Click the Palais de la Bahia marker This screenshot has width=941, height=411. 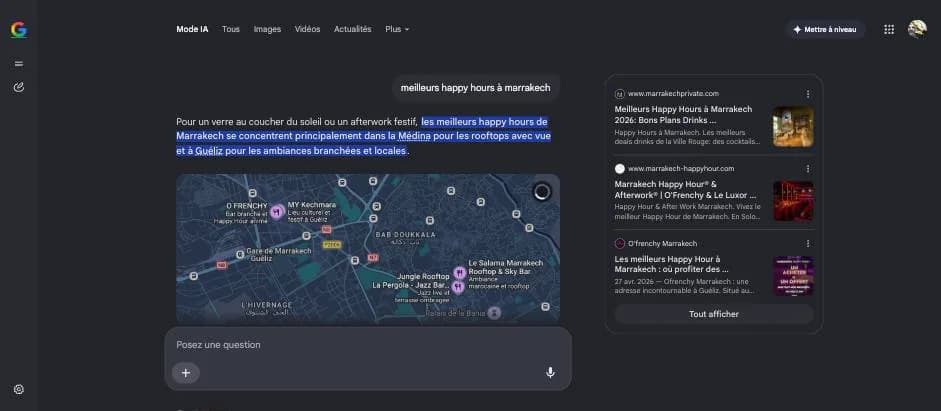(494, 313)
